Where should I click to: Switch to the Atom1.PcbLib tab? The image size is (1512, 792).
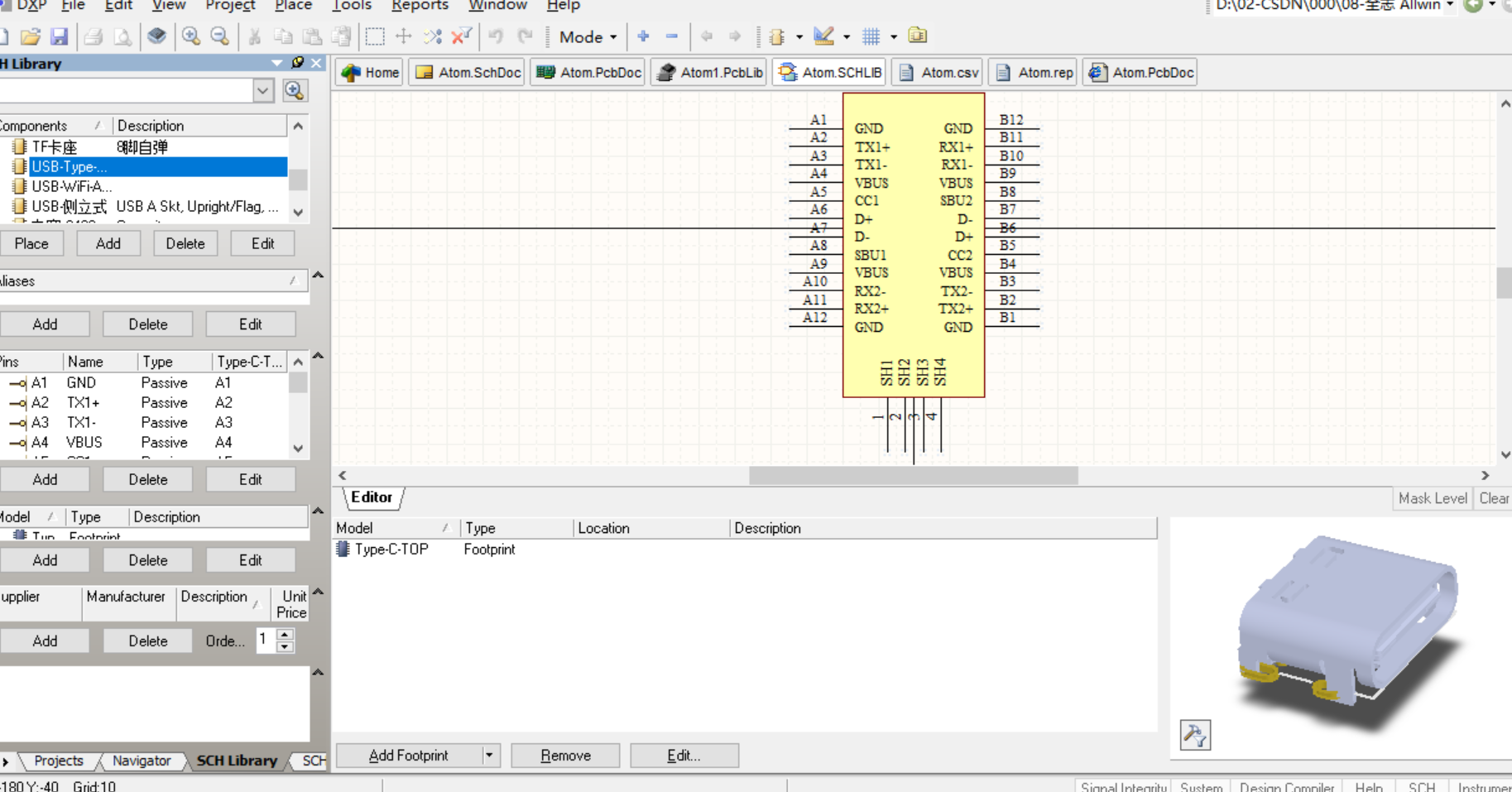coord(709,72)
